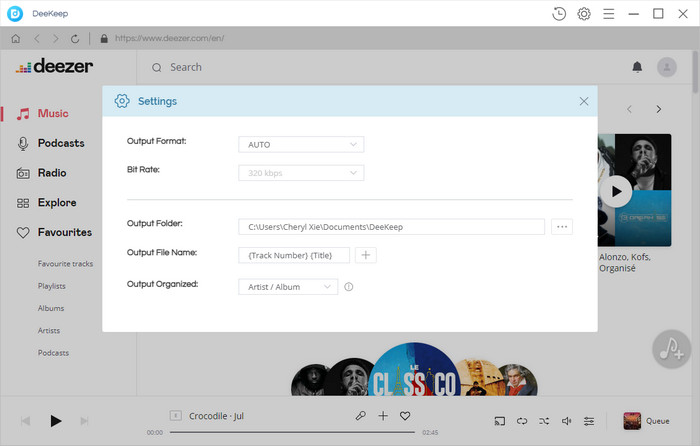Open the user profile avatar
Screen dimensions: 700x446
[x=667, y=67]
